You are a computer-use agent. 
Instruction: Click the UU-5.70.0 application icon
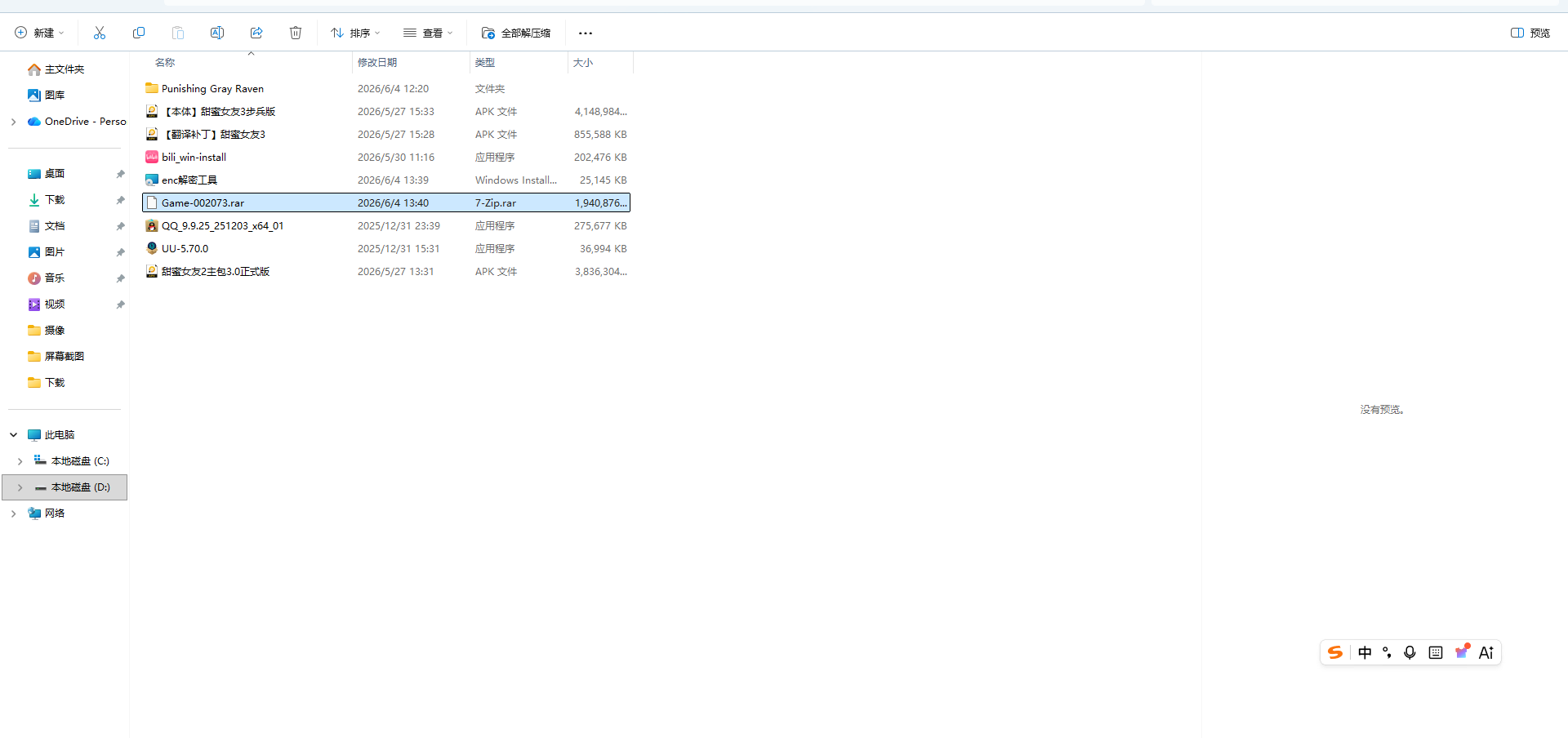point(152,248)
